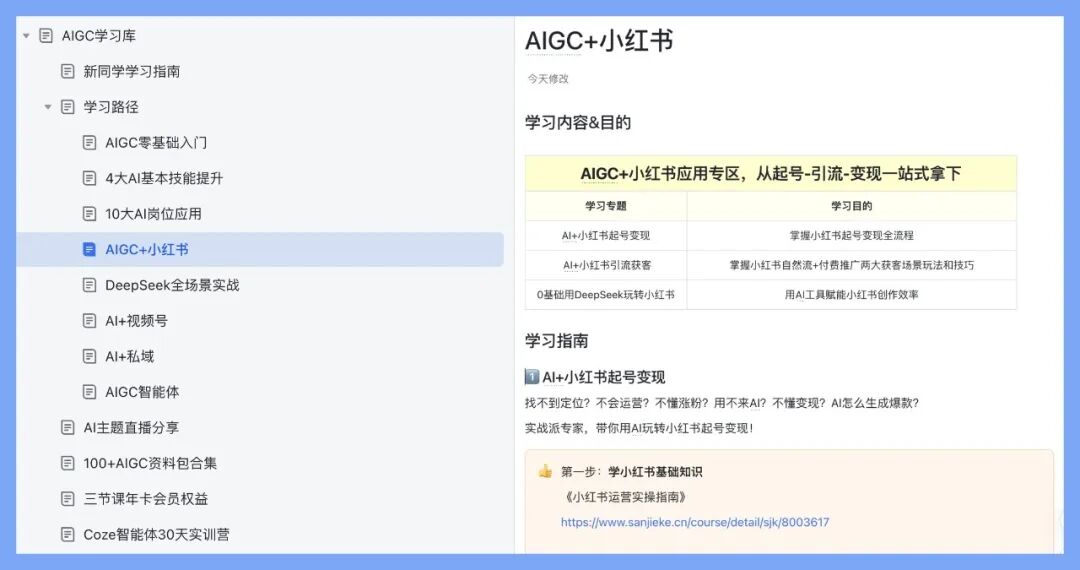Click the 学习目的 column header
The image size is (1080, 570).
coord(851,206)
